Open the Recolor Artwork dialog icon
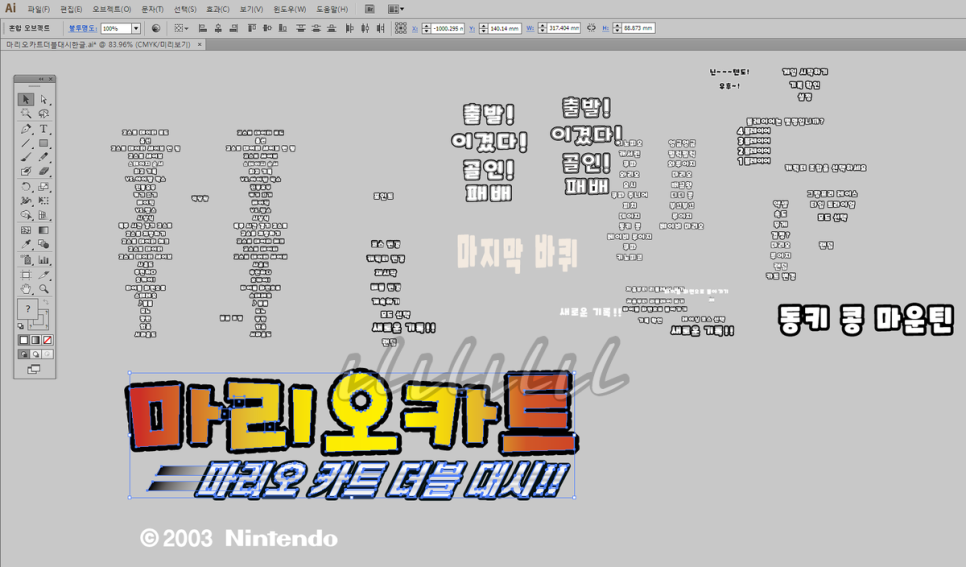This screenshot has width=966, height=567. [156, 28]
